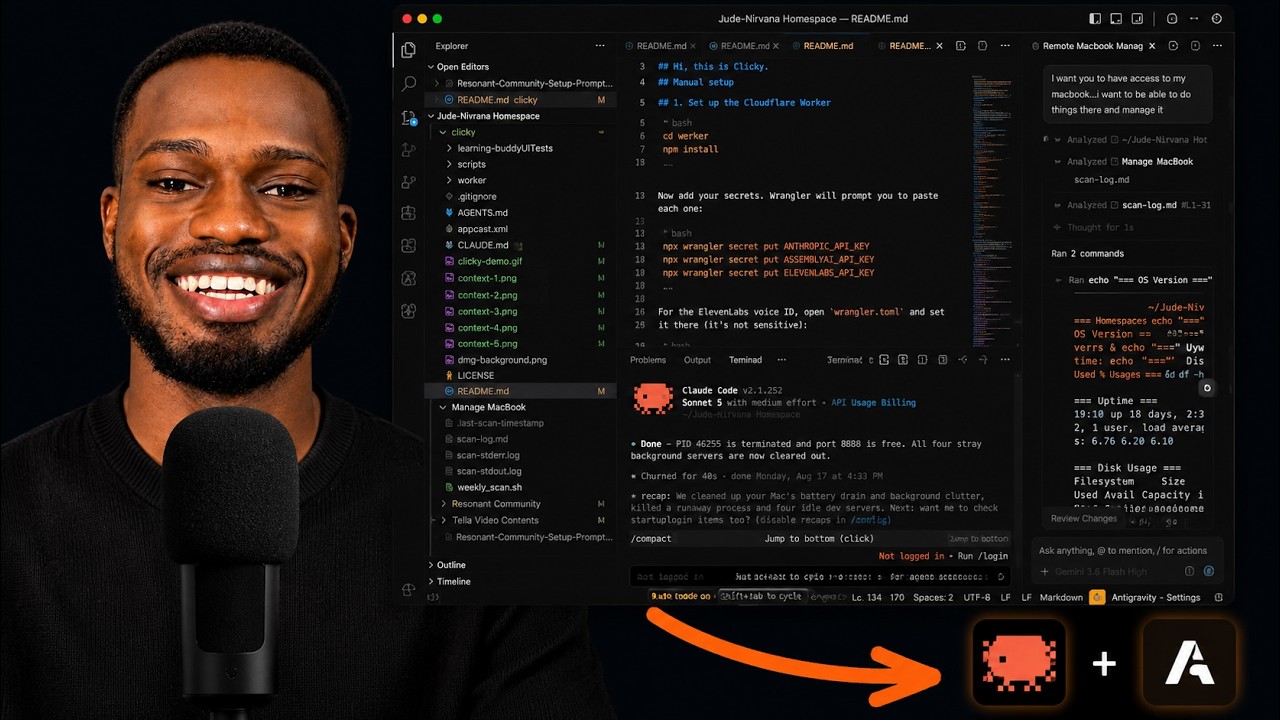
Task: Open the appcast.xml file
Action: (x=520, y=229)
